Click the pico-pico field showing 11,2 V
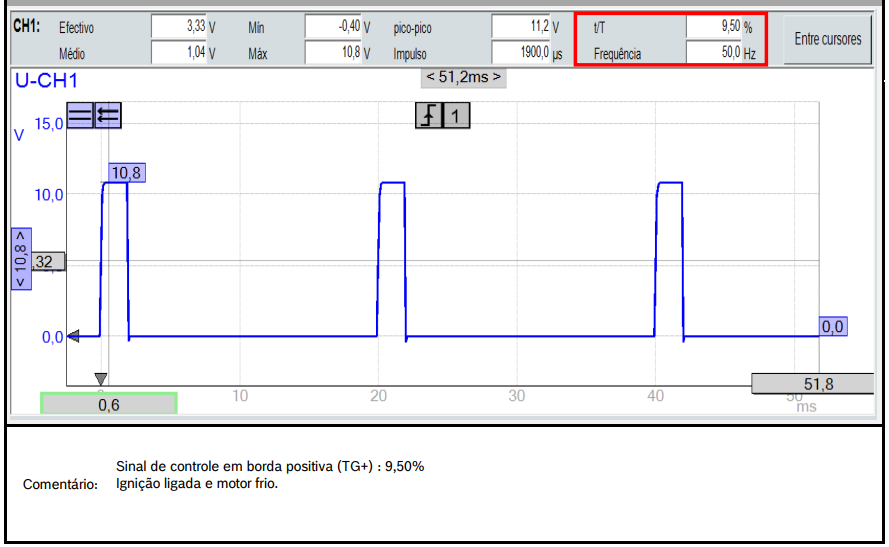This screenshot has width=889, height=547. pyautogui.click(x=530, y=28)
